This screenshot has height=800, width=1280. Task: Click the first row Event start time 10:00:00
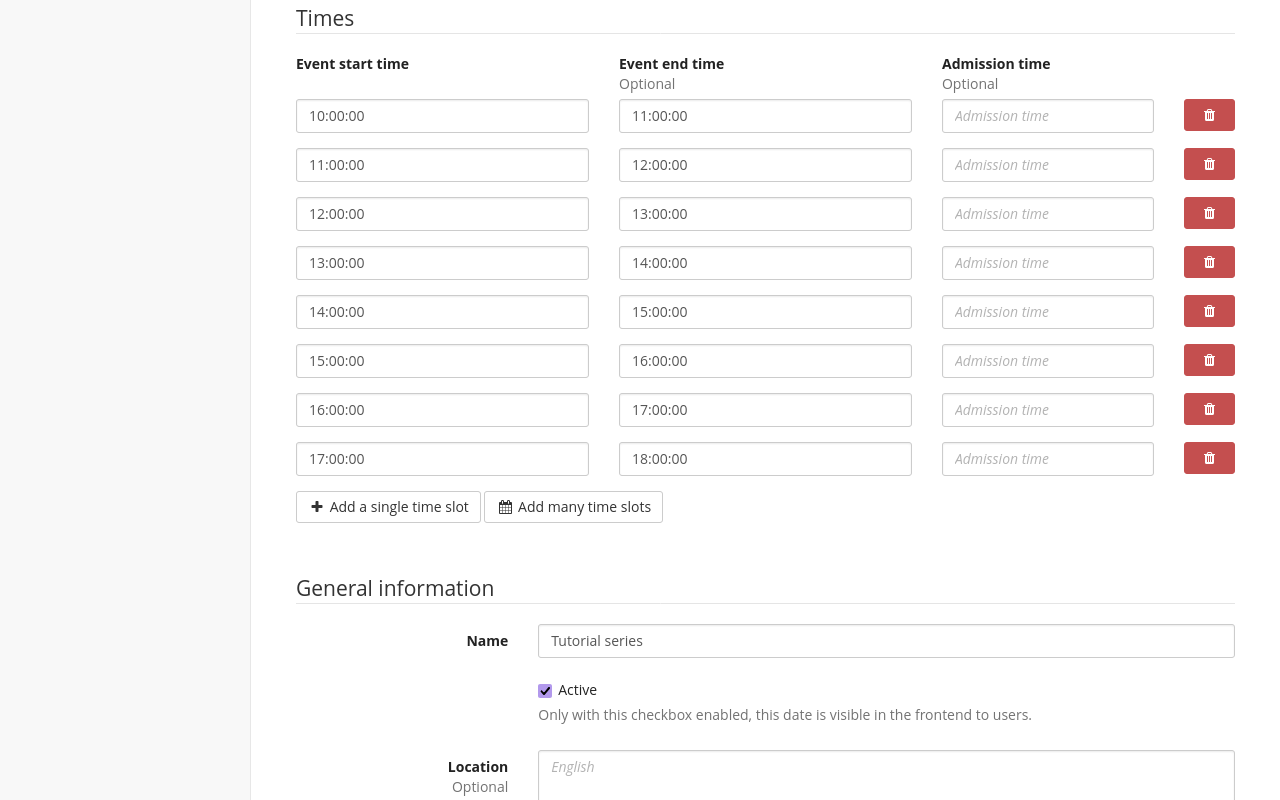(x=442, y=116)
